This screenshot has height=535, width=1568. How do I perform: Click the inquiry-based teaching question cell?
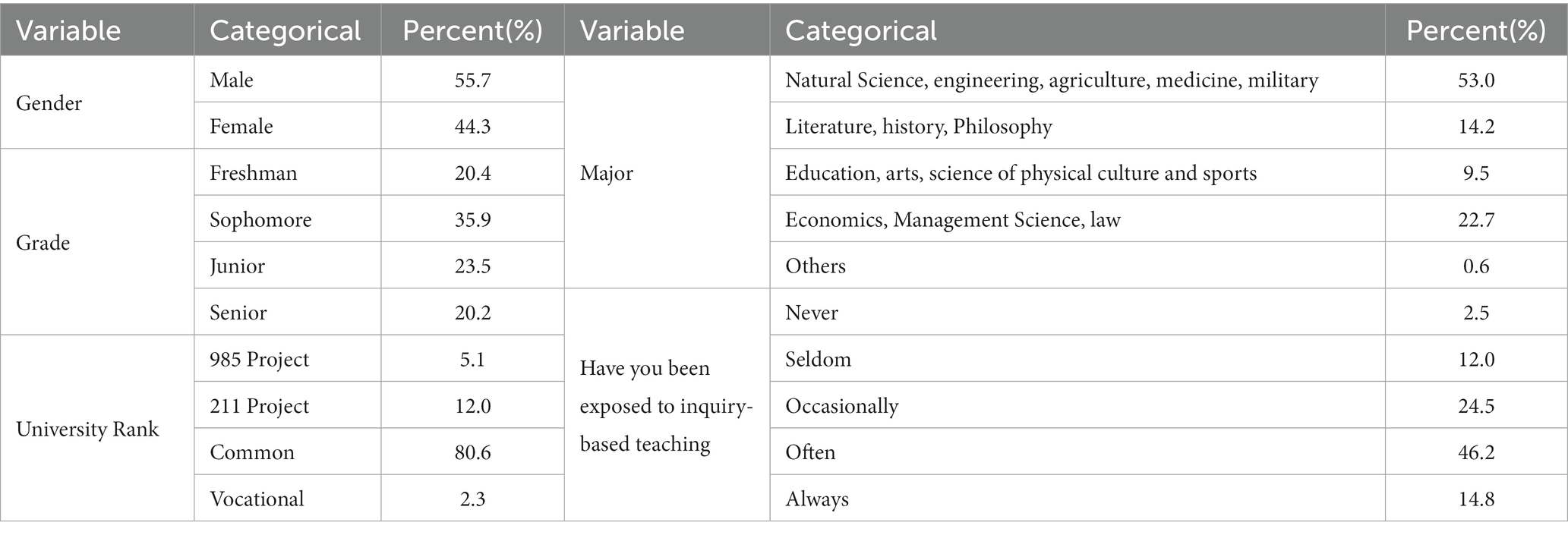click(x=666, y=406)
